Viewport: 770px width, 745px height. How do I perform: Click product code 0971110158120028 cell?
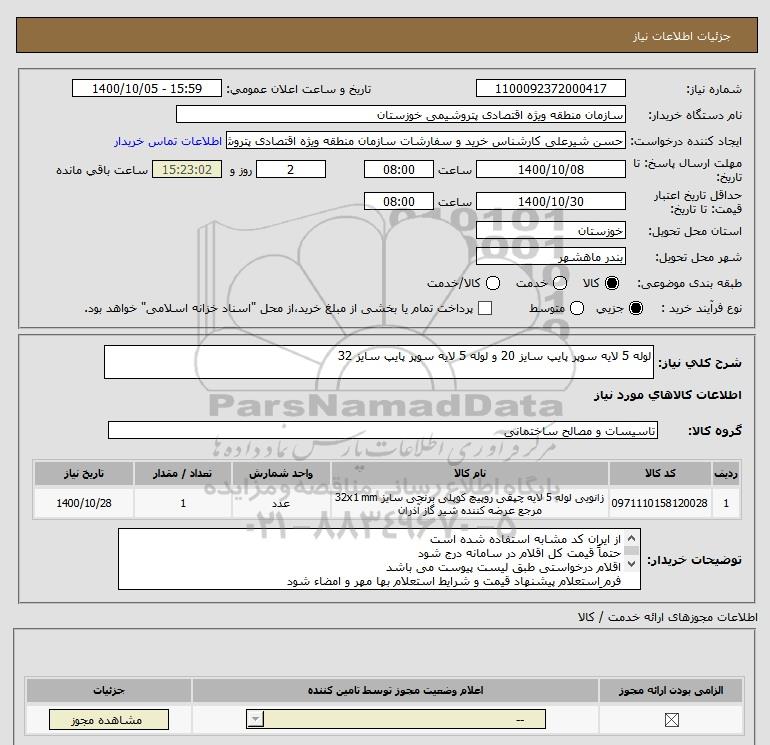click(x=660, y=503)
